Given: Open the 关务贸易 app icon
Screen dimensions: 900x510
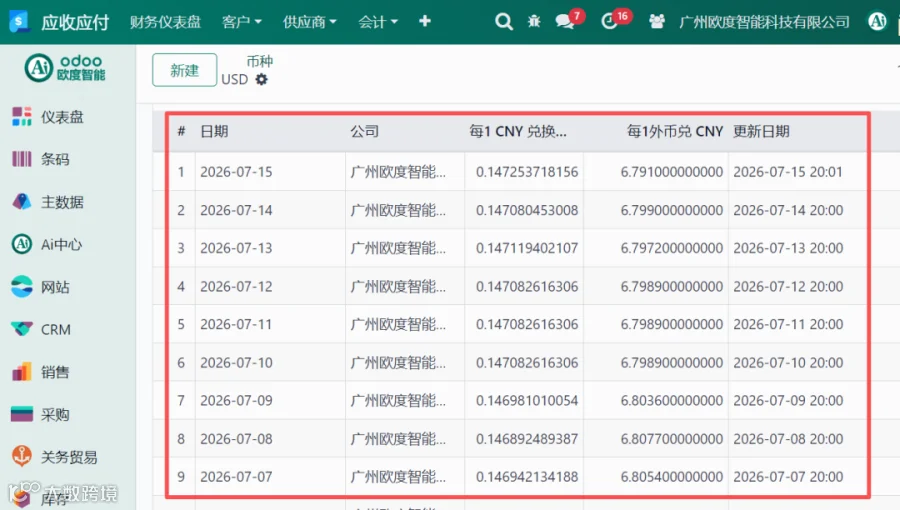Looking at the screenshot, I should (22, 456).
